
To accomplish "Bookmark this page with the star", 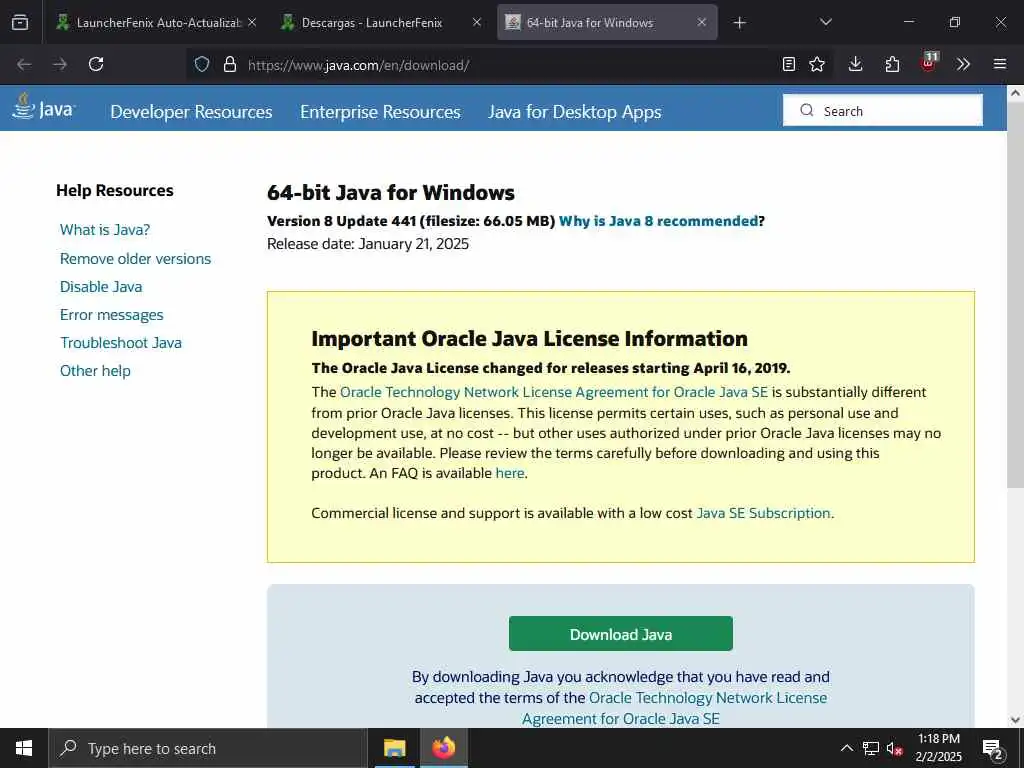I will (x=817, y=64).
